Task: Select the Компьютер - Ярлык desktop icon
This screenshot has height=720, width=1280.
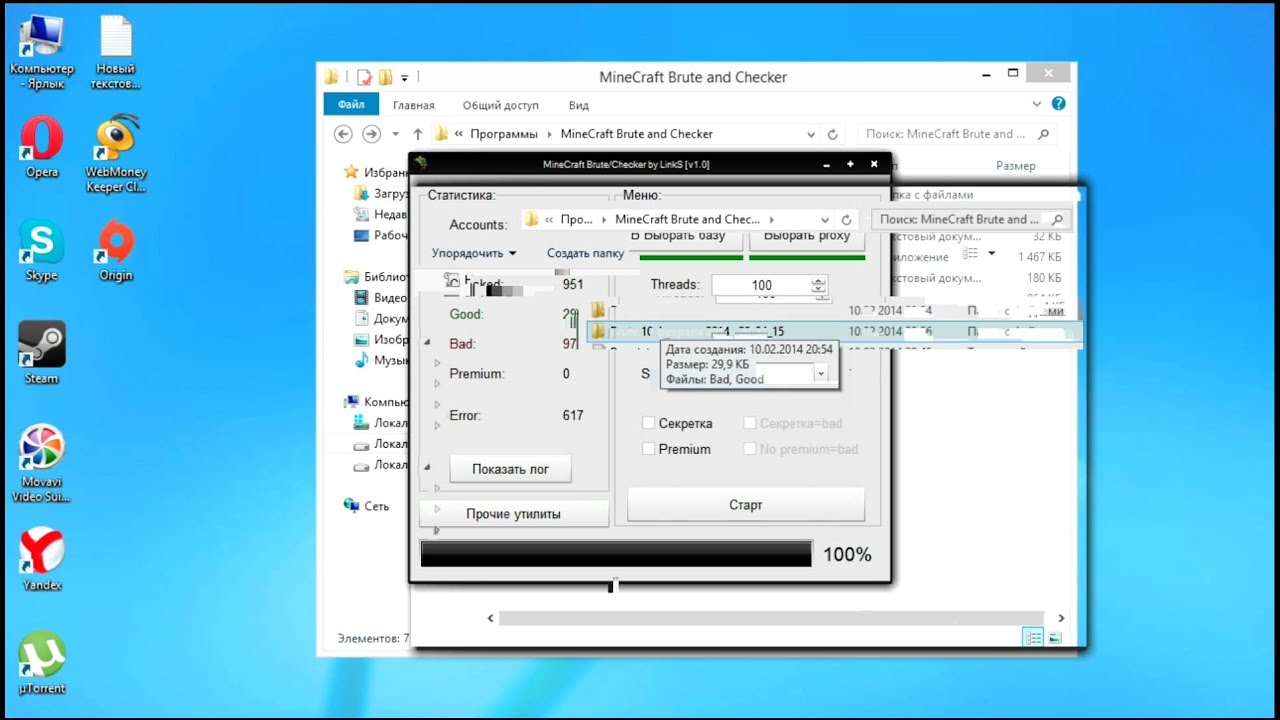Action: click(42, 52)
